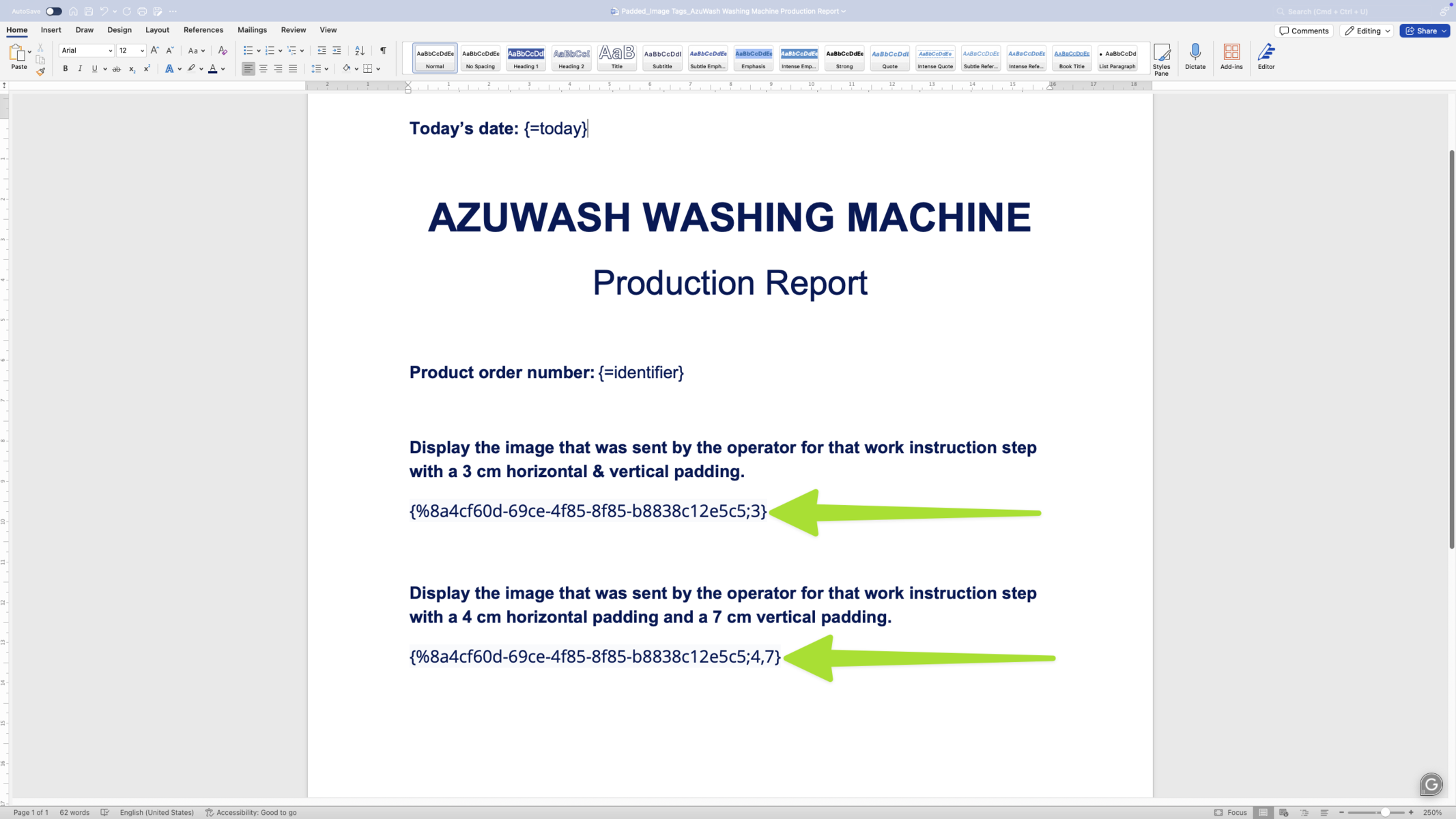The image size is (1456, 819).
Task: Open the Sort dialog
Action: point(360,51)
